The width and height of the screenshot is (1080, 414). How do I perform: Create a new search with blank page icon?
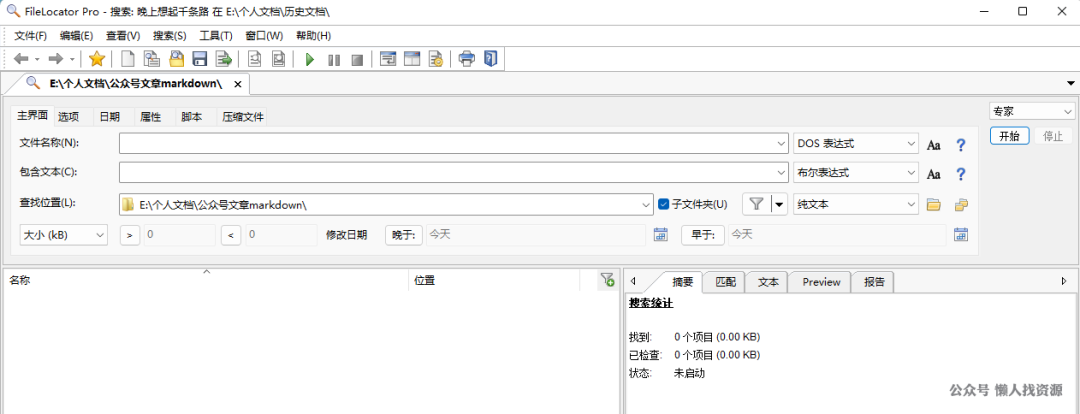[x=128, y=59]
